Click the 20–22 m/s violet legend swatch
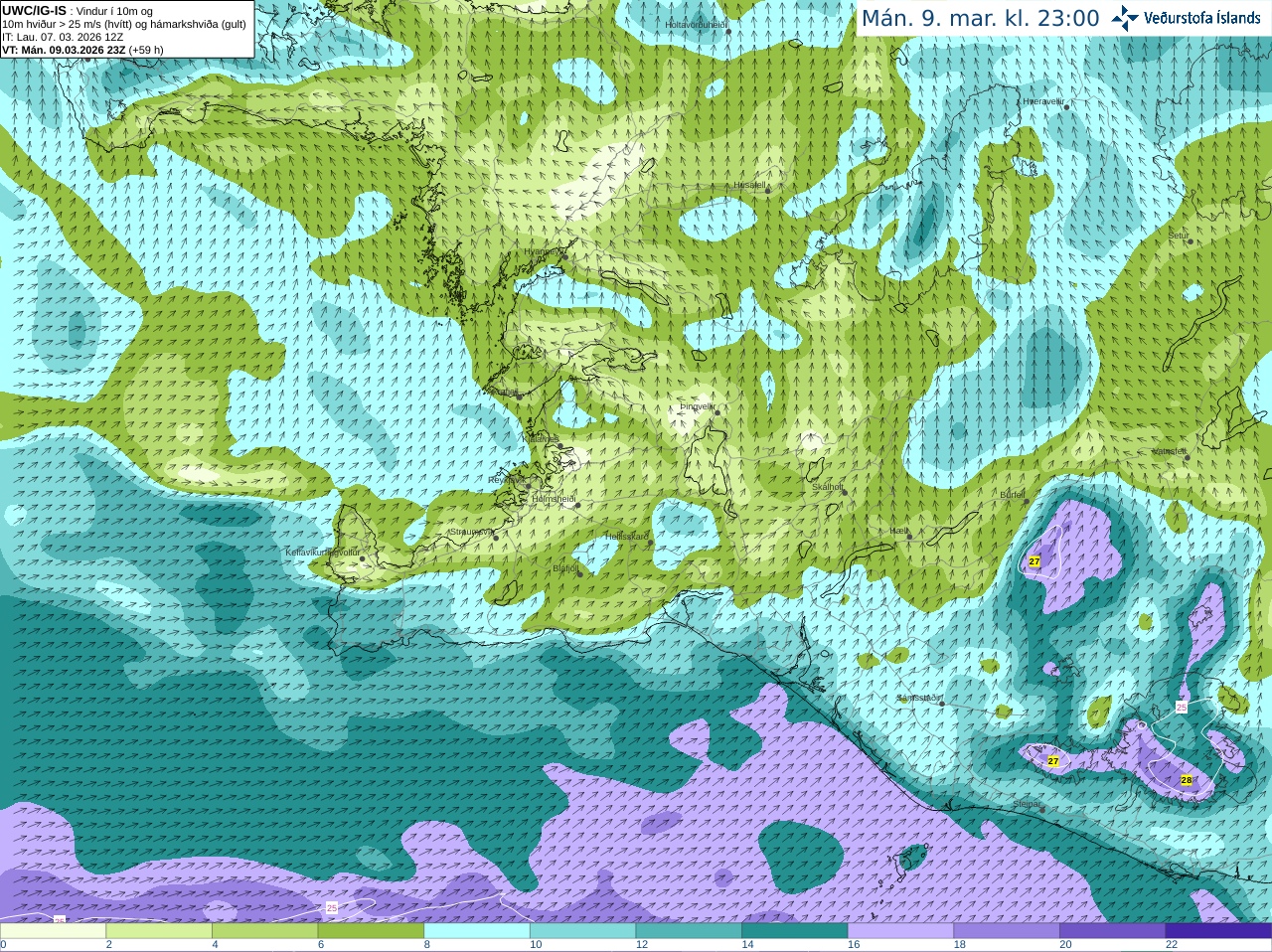 pyautogui.click(x=1112, y=931)
